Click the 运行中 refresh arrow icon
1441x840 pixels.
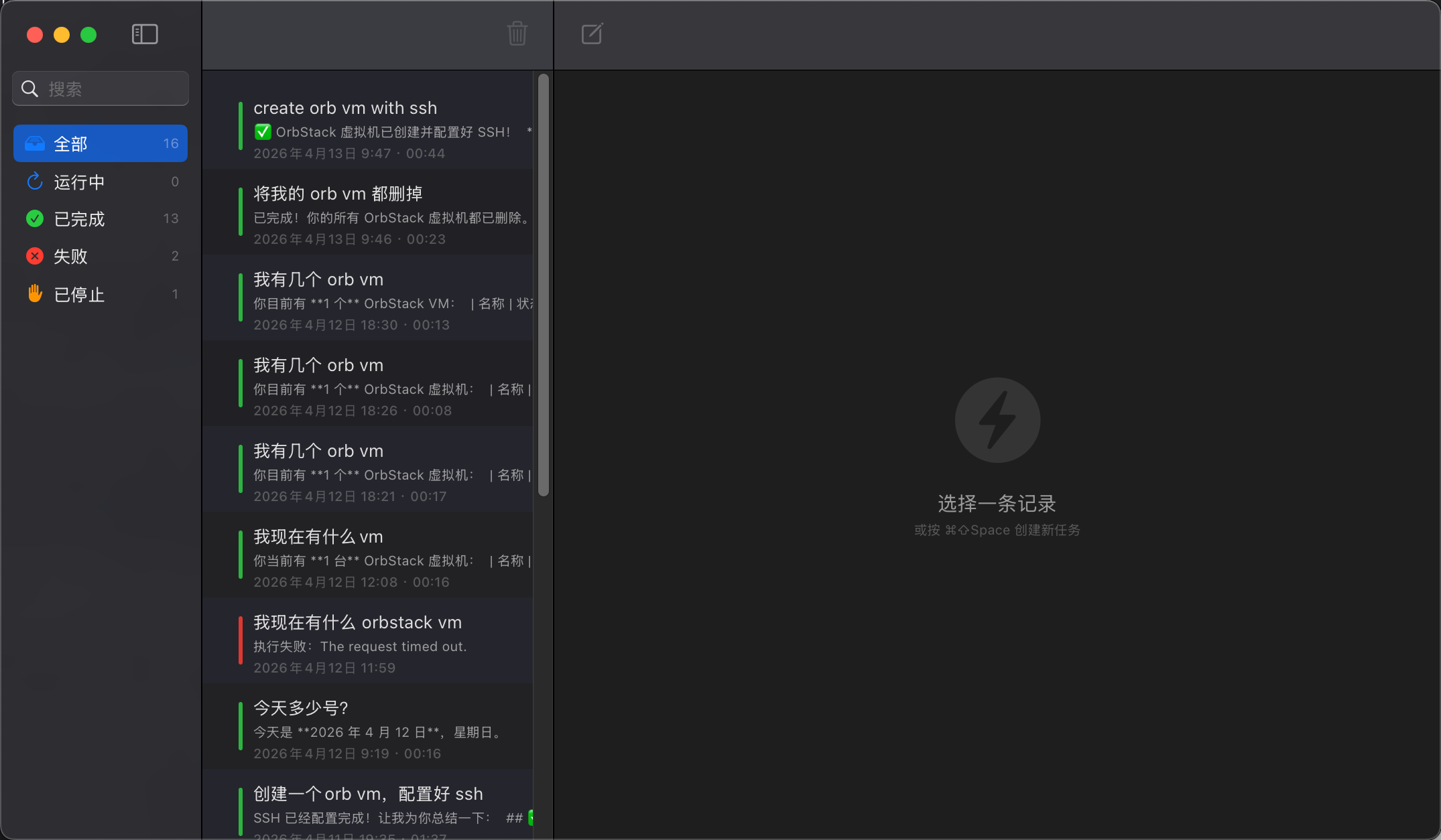click(x=35, y=182)
